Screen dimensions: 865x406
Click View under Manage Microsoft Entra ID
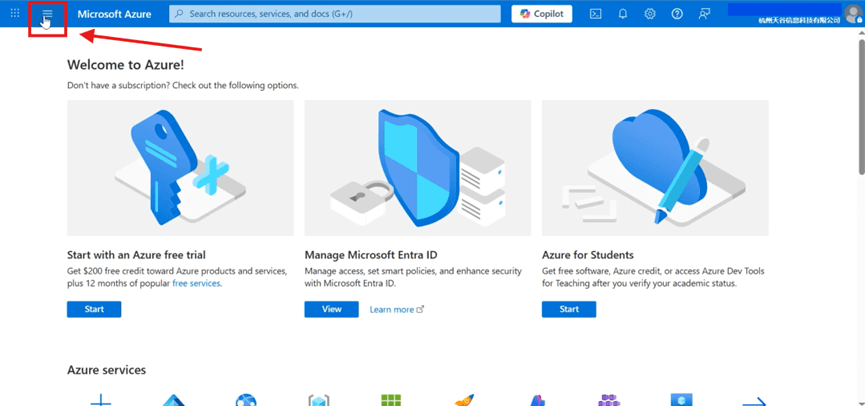(x=332, y=309)
